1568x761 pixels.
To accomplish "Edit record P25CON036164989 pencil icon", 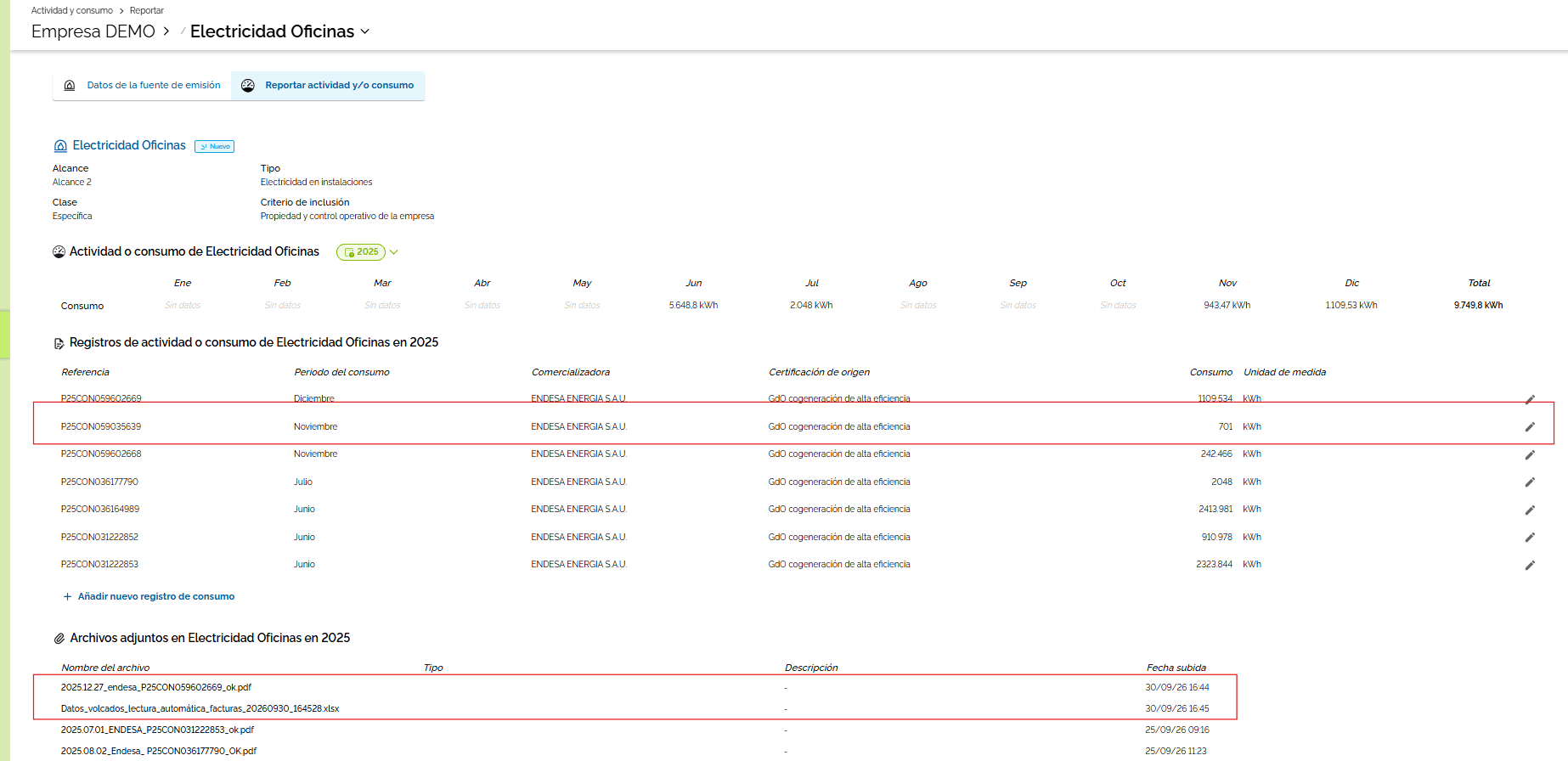I will [x=1530, y=510].
